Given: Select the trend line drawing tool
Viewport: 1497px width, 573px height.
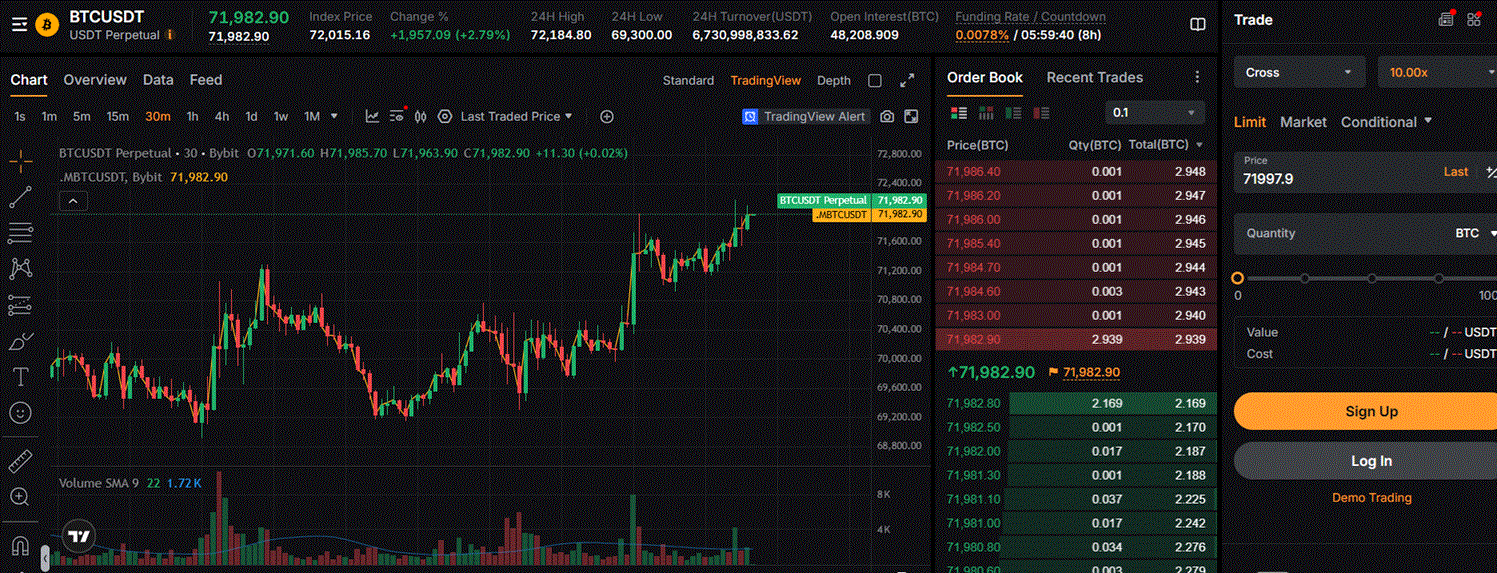Looking at the screenshot, I should coord(20,197).
